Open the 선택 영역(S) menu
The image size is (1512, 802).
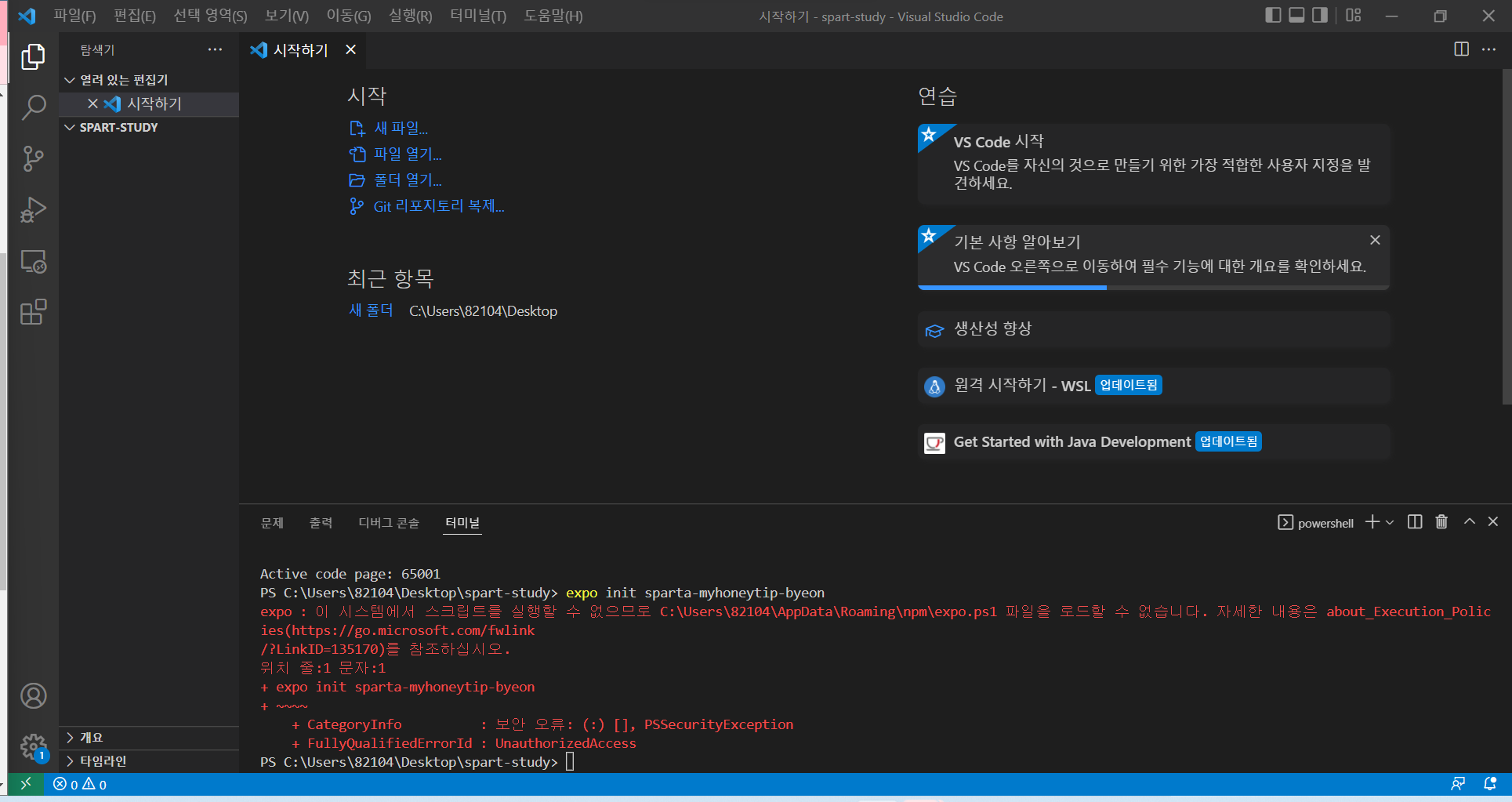210,16
